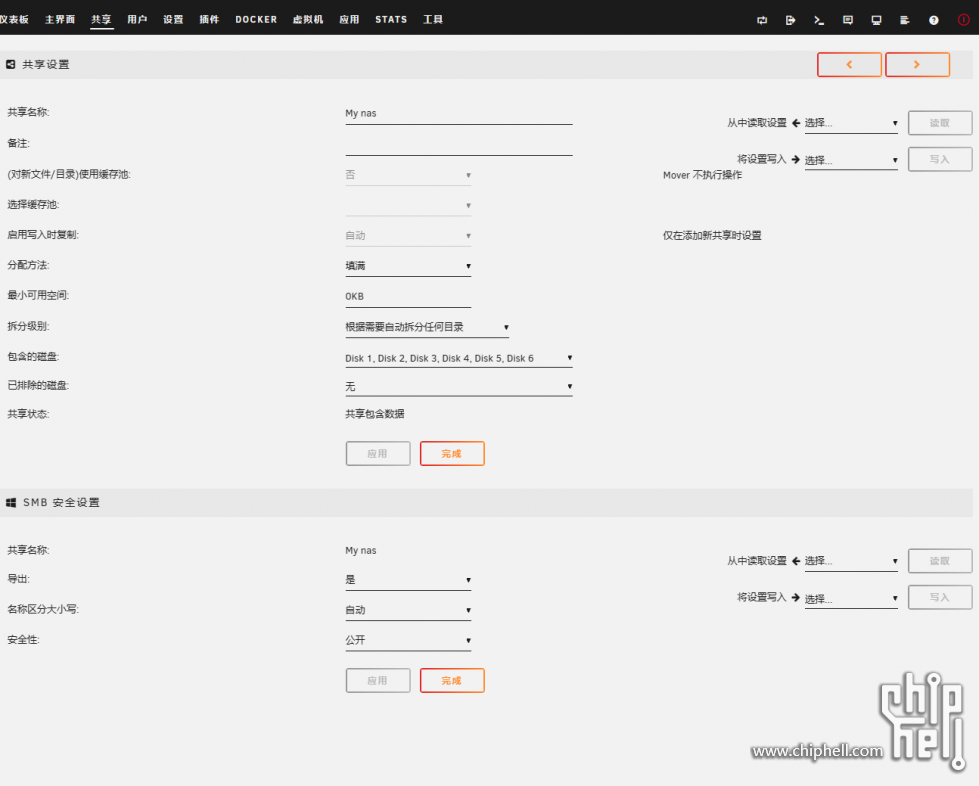Screen dimensions: 979x786
Task: Click 应用 button in SMB security
Action: [x=378, y=680]
